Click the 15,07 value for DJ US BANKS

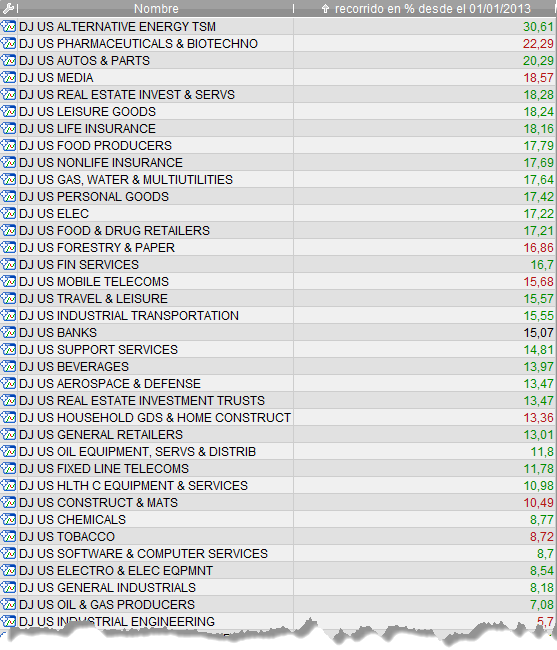tap(538, 332)
